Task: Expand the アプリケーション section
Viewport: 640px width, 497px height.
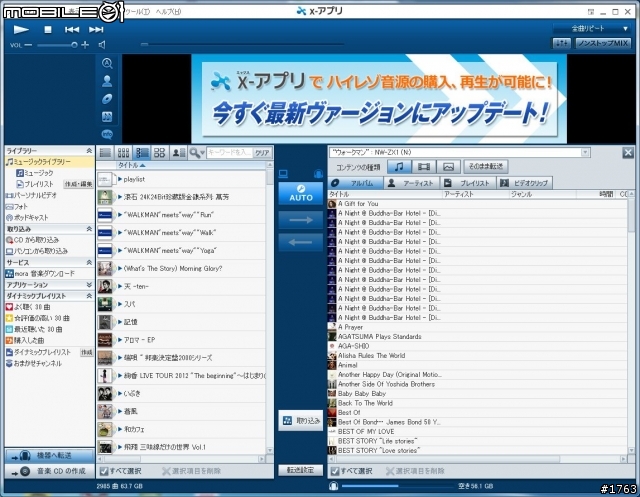Action: point(89,284)
